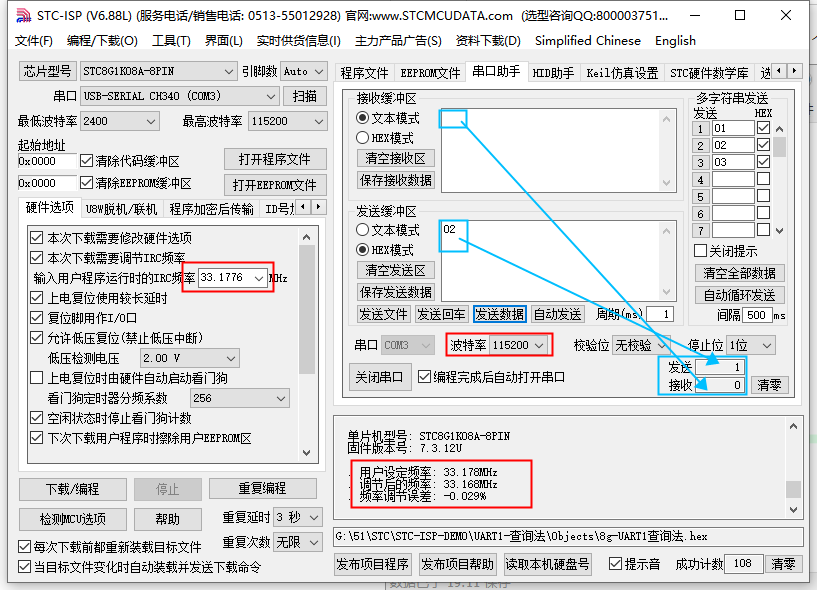Open 重复次数 无限 dropdown
The image size is (817, 590).
[298, 543]
